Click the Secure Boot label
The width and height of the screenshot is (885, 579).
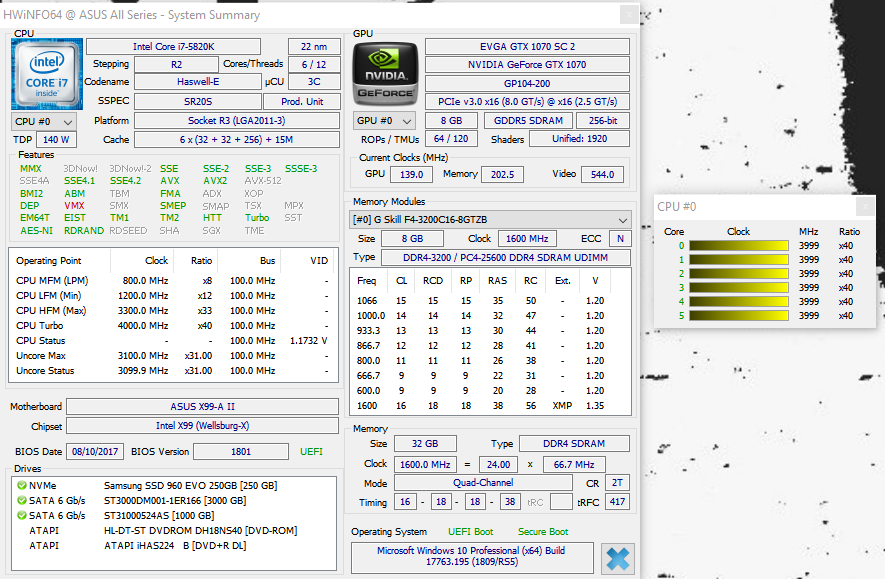click(543, 532)
